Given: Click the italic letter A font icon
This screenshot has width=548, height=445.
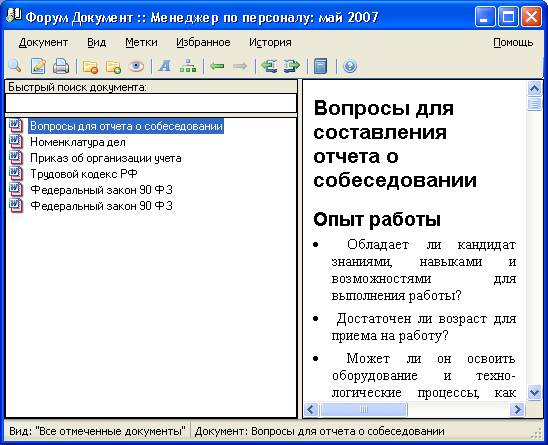Looking at the screenshot, I should point(165,66).
